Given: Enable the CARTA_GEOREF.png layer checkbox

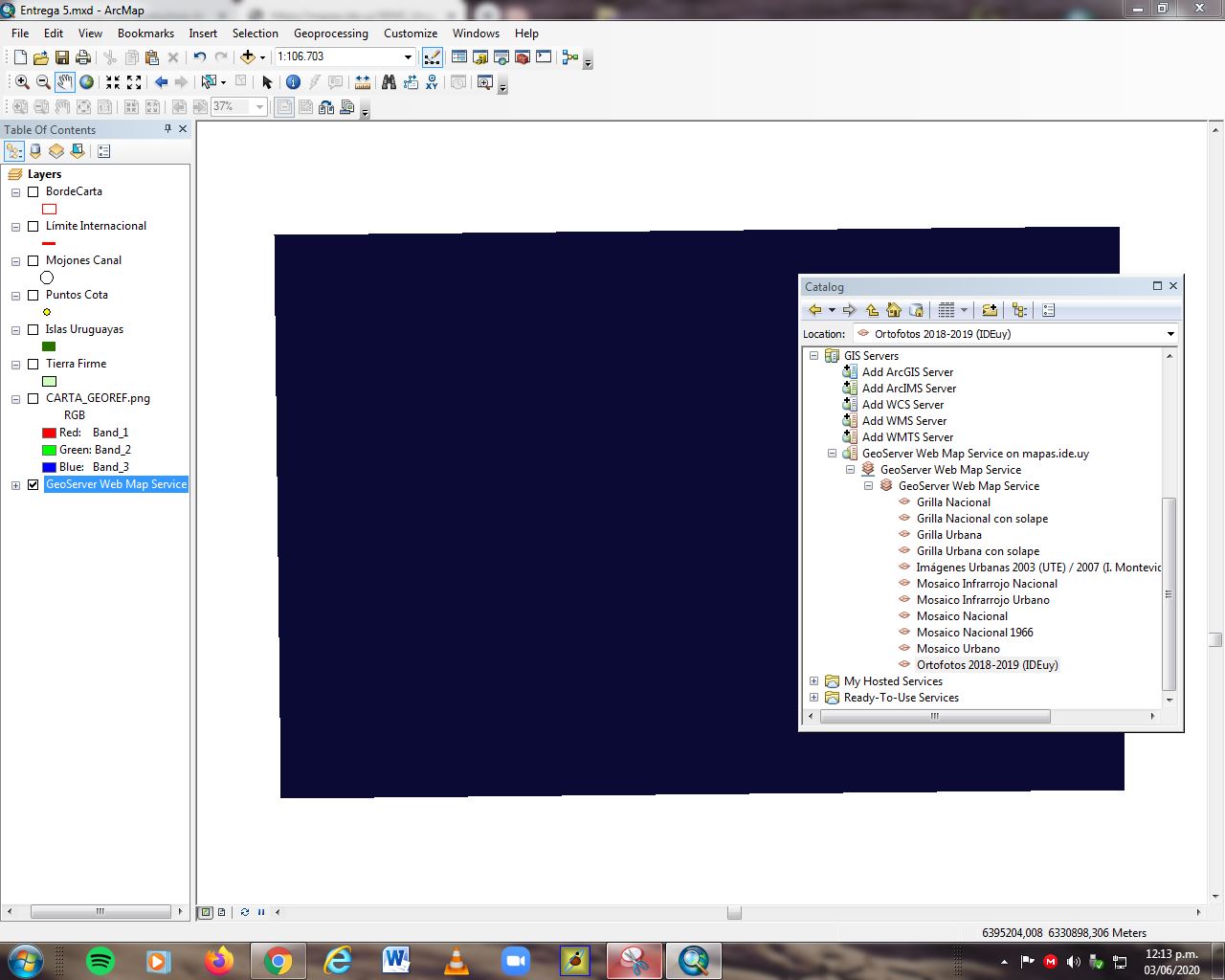Looking at the screenshot, I should pyautogui.click(x=33, y=398).
